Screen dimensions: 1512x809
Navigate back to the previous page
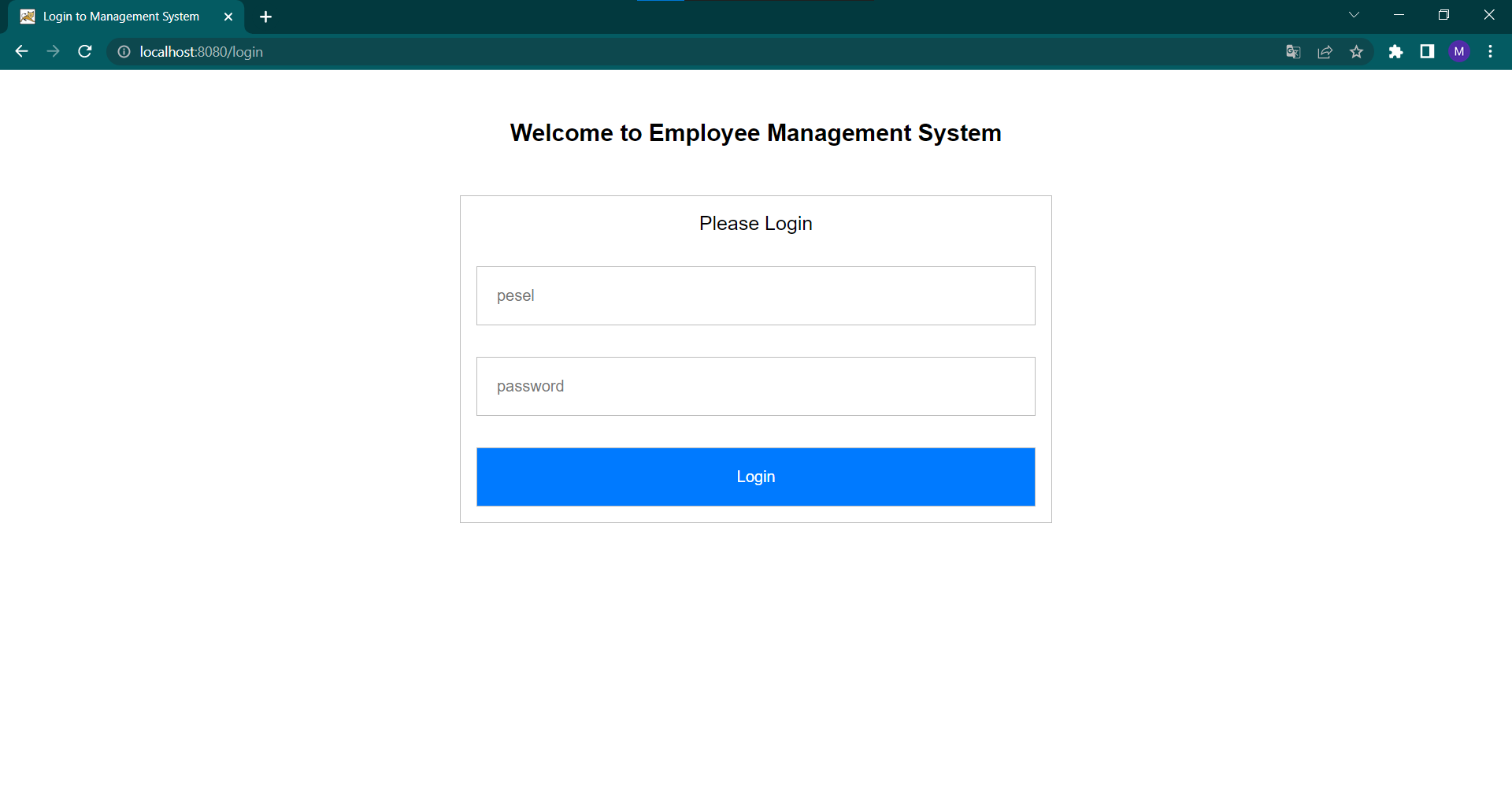(x=20, y=51)
